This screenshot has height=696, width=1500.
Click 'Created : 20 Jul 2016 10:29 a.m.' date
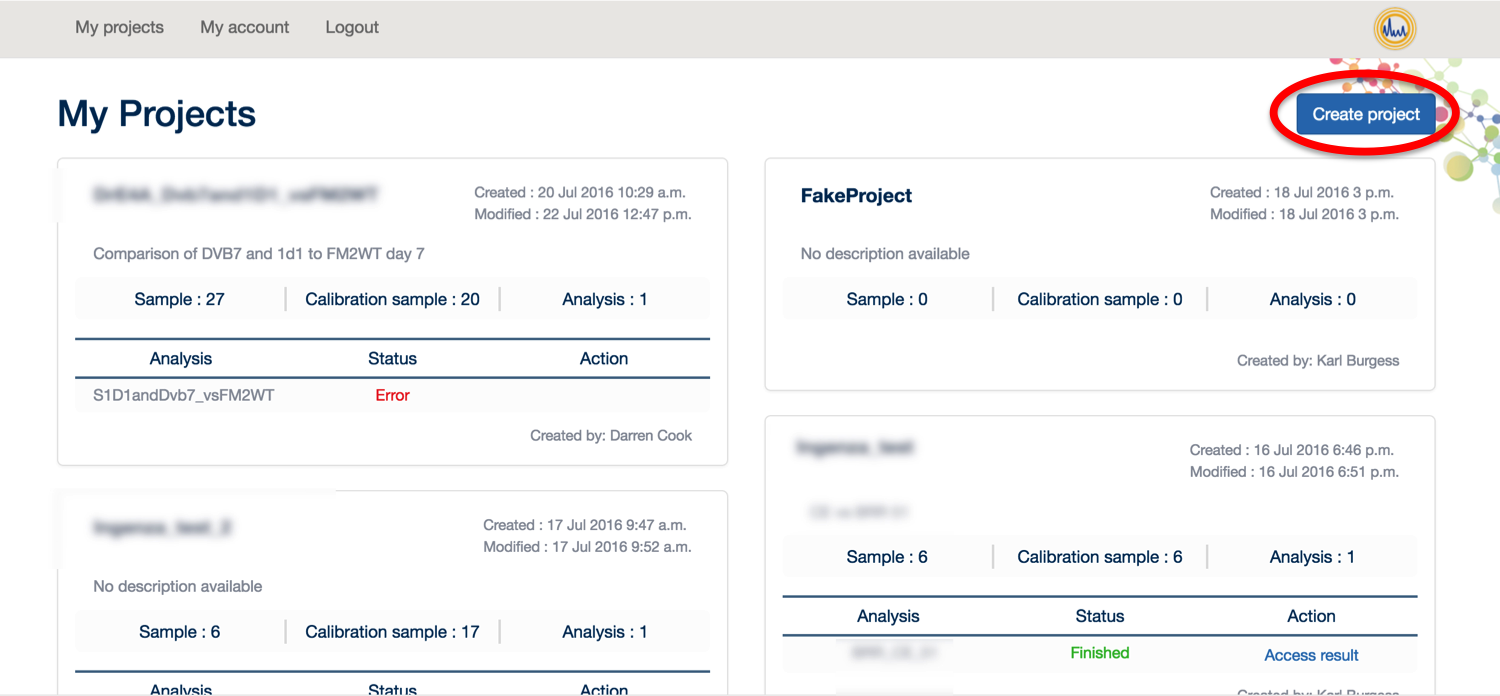[x=580, y=192]
